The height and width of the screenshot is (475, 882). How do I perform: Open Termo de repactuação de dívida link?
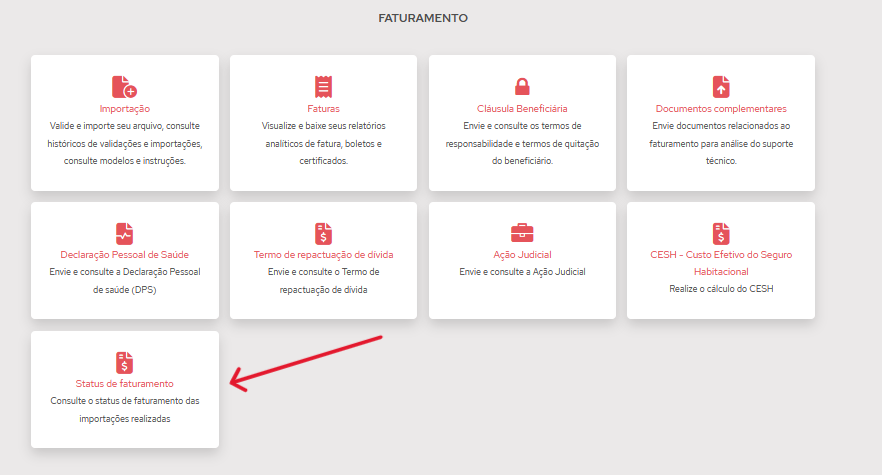tap(323, 254)
